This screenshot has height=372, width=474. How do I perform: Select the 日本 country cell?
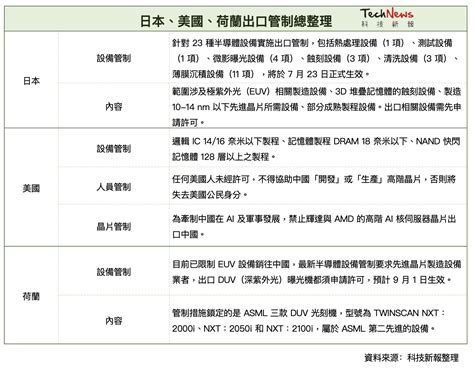pyautogui.click(x=31, y=81)
